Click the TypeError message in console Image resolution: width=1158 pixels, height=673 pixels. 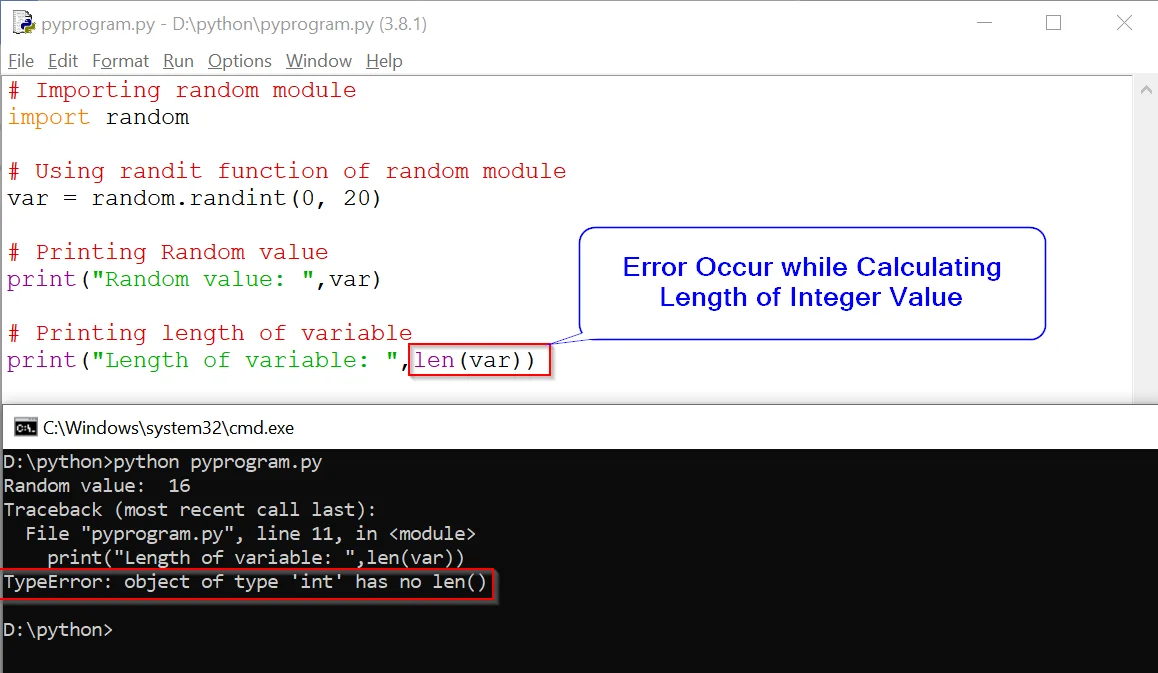pyautogui.click(x=248, y=581)
